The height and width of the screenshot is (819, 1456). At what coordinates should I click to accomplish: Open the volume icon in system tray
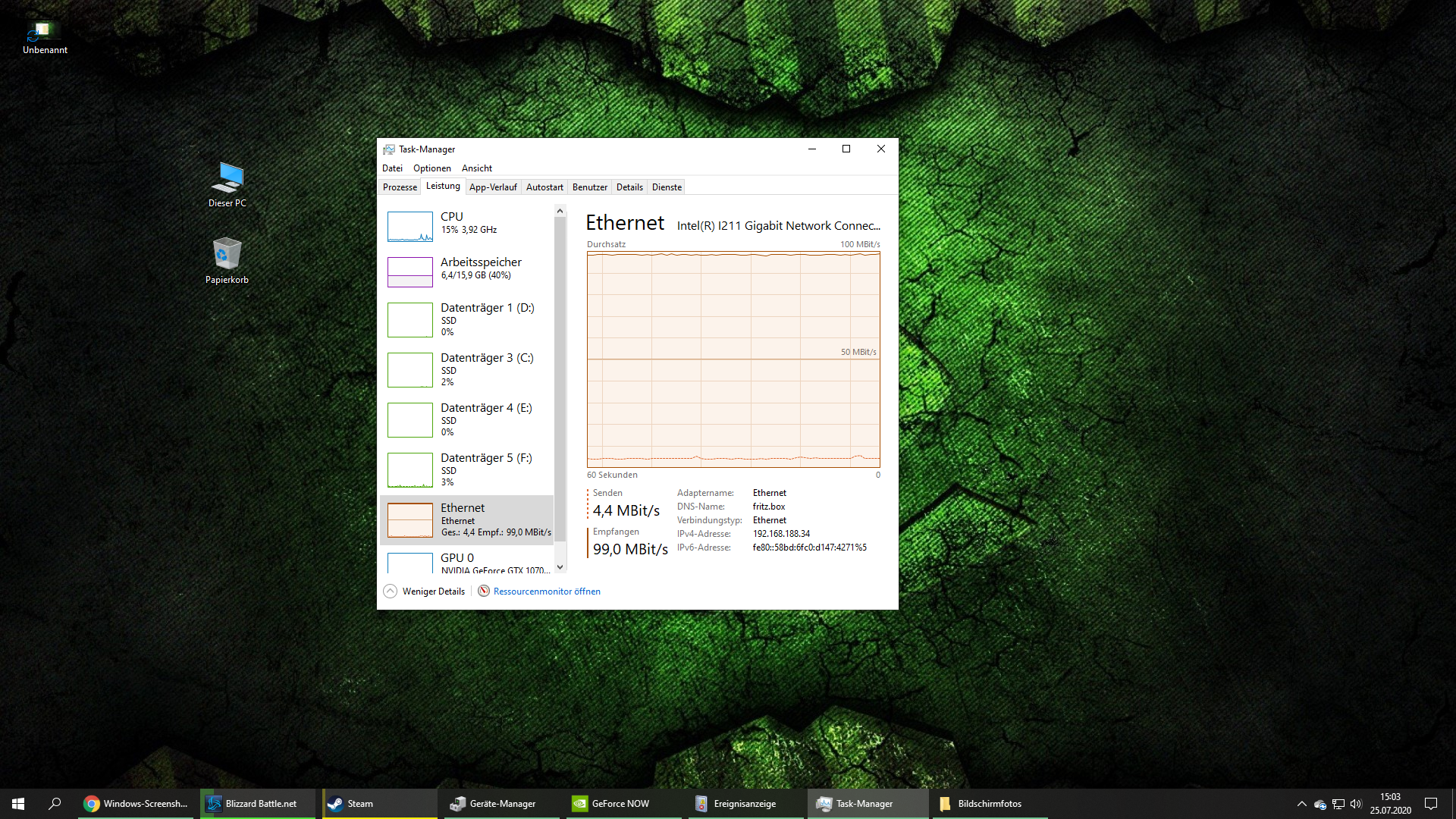[1356, 804]
